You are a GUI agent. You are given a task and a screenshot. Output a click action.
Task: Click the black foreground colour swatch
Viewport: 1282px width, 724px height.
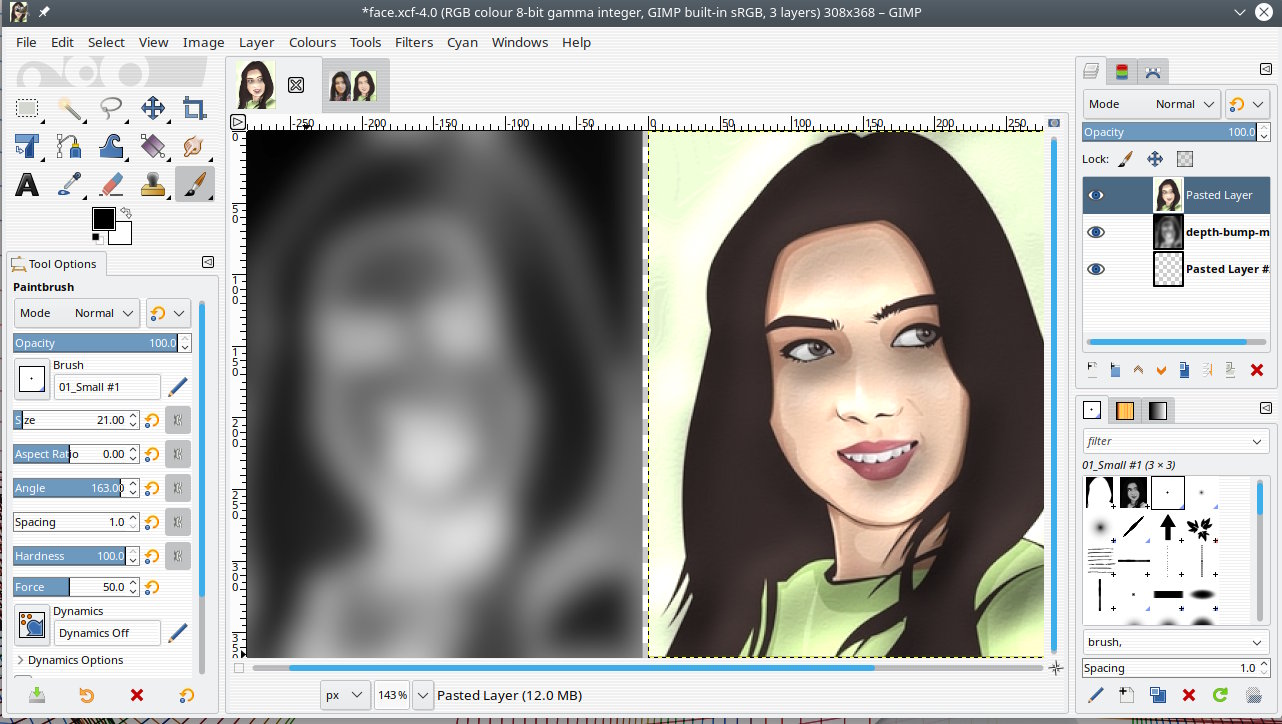pos(104,219)
